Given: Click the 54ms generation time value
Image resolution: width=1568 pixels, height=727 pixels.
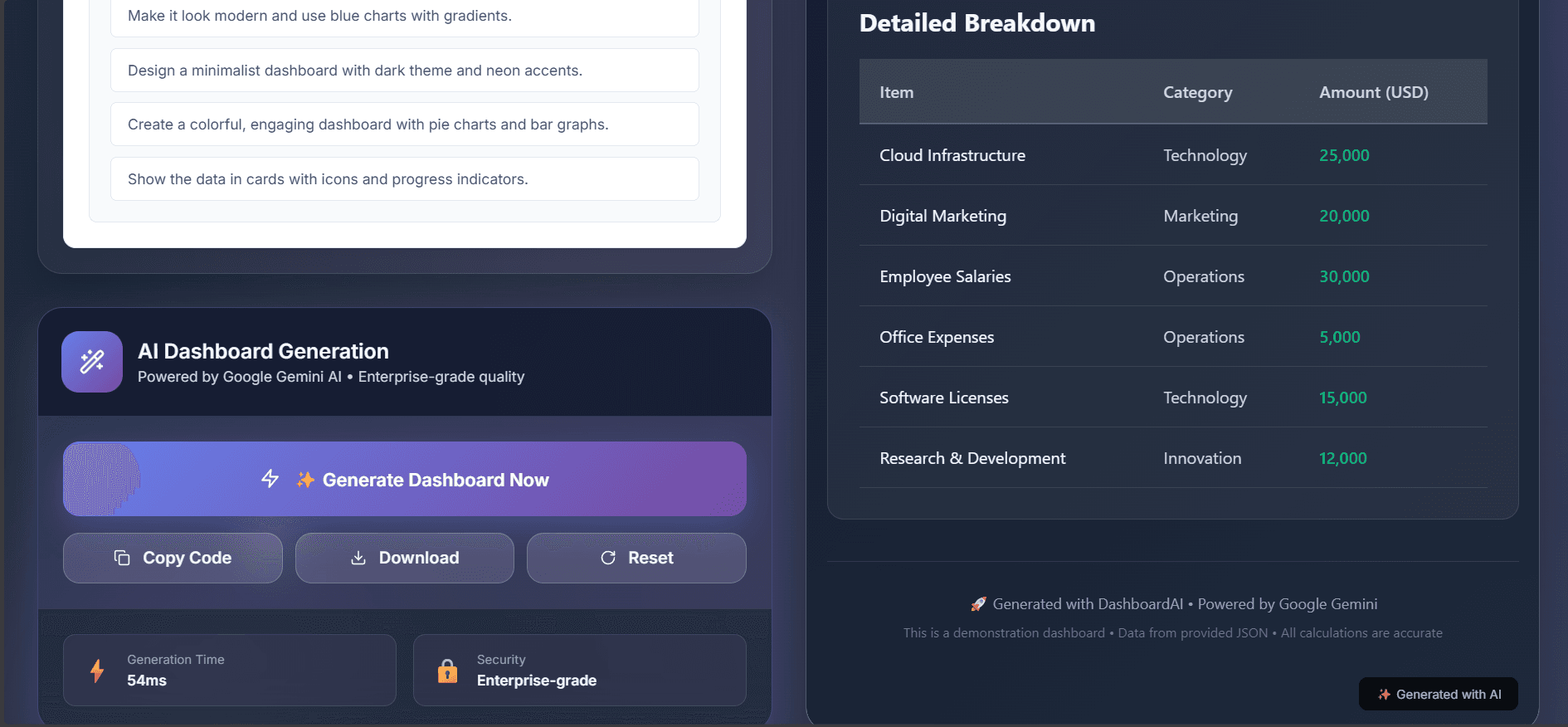Looking at the screenshot, I should click(147, 681).
